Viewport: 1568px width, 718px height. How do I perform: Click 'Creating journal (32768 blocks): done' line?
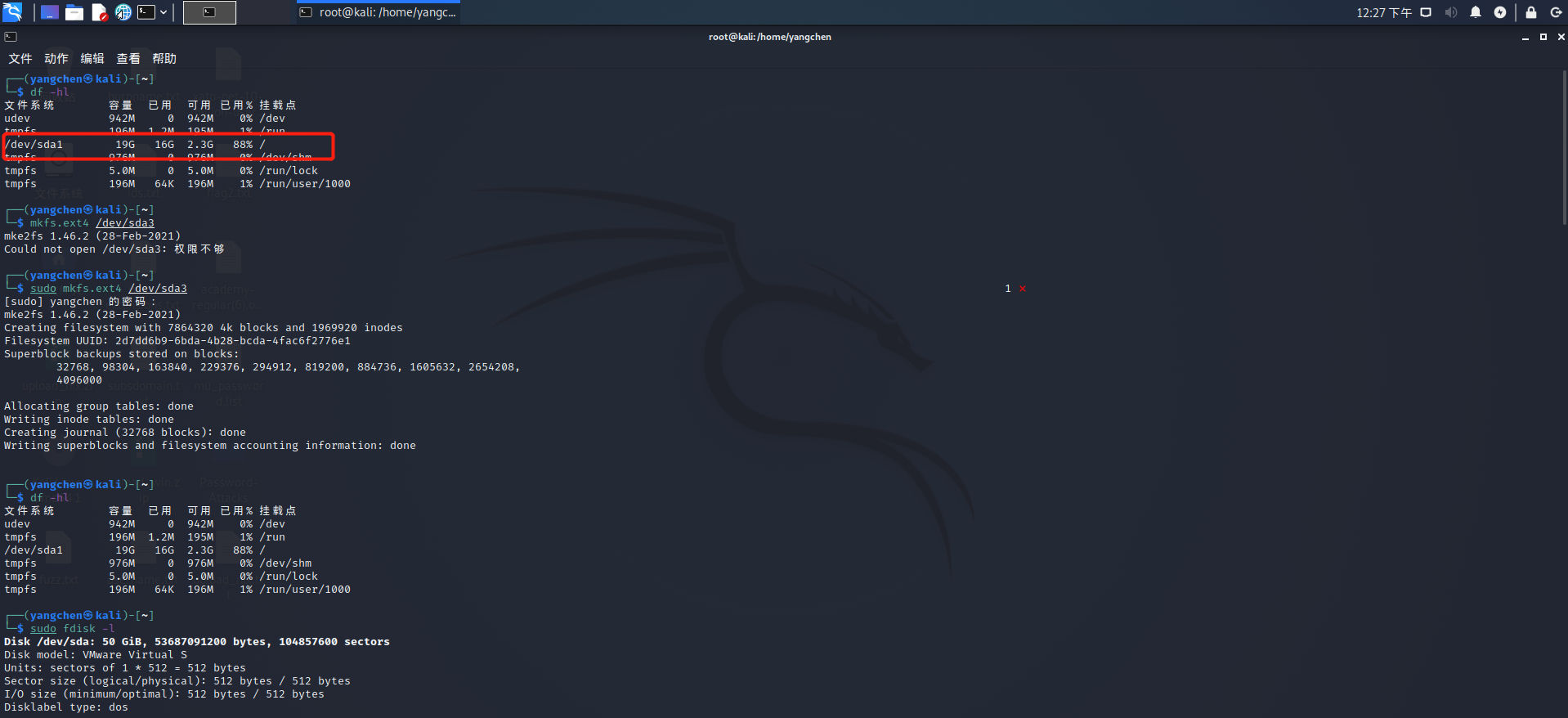(125, 433)
